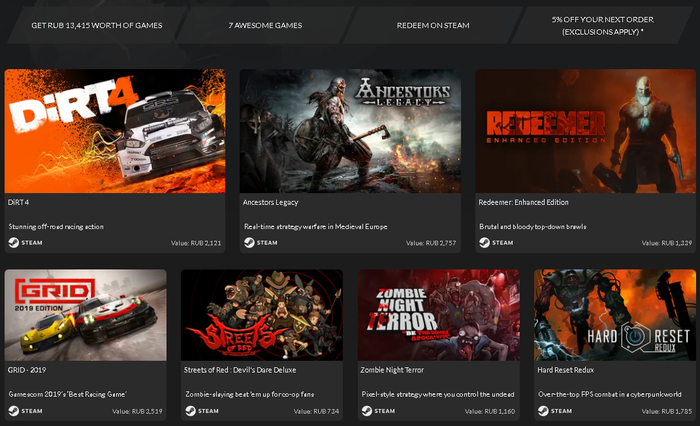Click the 'Ancestors Legacy' game title

pyautogui.click(x=271, y=202)
